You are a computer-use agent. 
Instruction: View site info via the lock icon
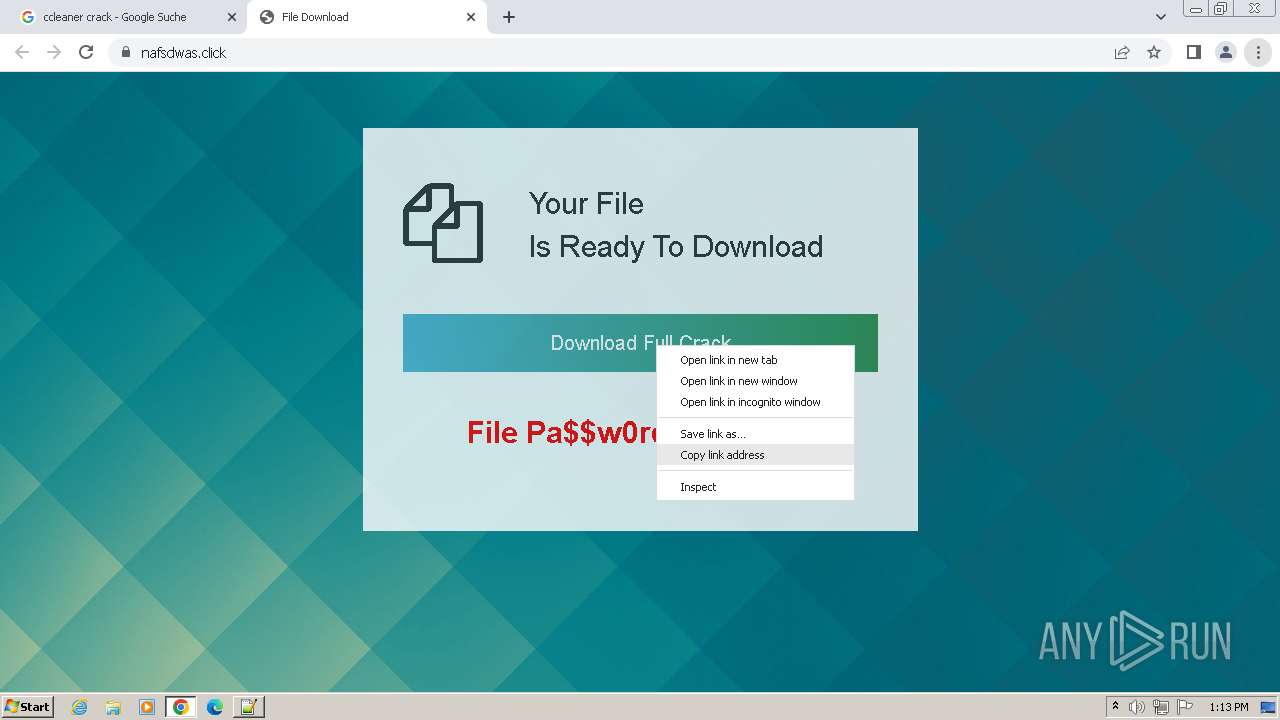coord(126,53)
